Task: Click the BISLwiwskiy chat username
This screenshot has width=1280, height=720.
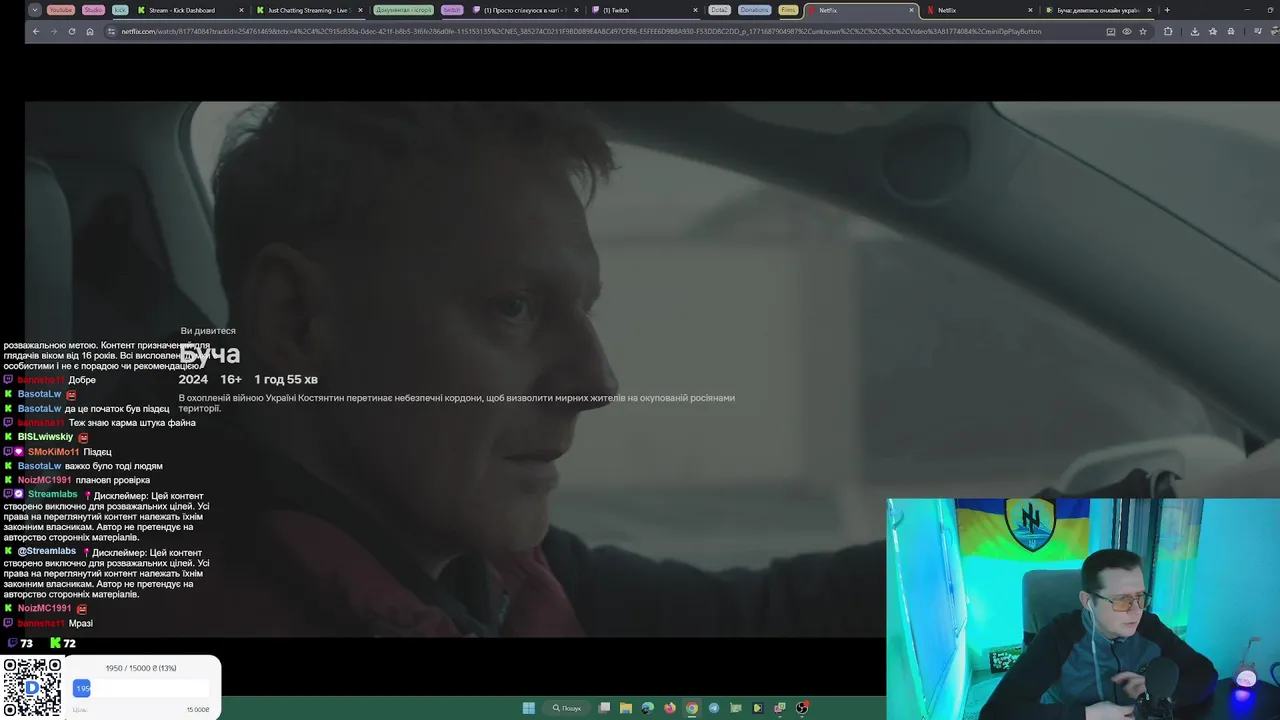Action: pyautogui.click(x=45, y=437)
